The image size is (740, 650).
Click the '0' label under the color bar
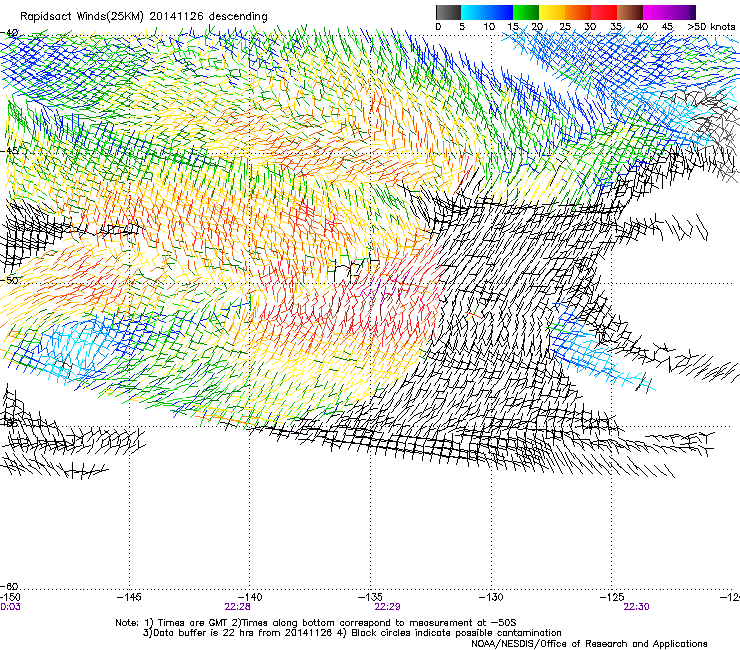[x=438, y=27]
